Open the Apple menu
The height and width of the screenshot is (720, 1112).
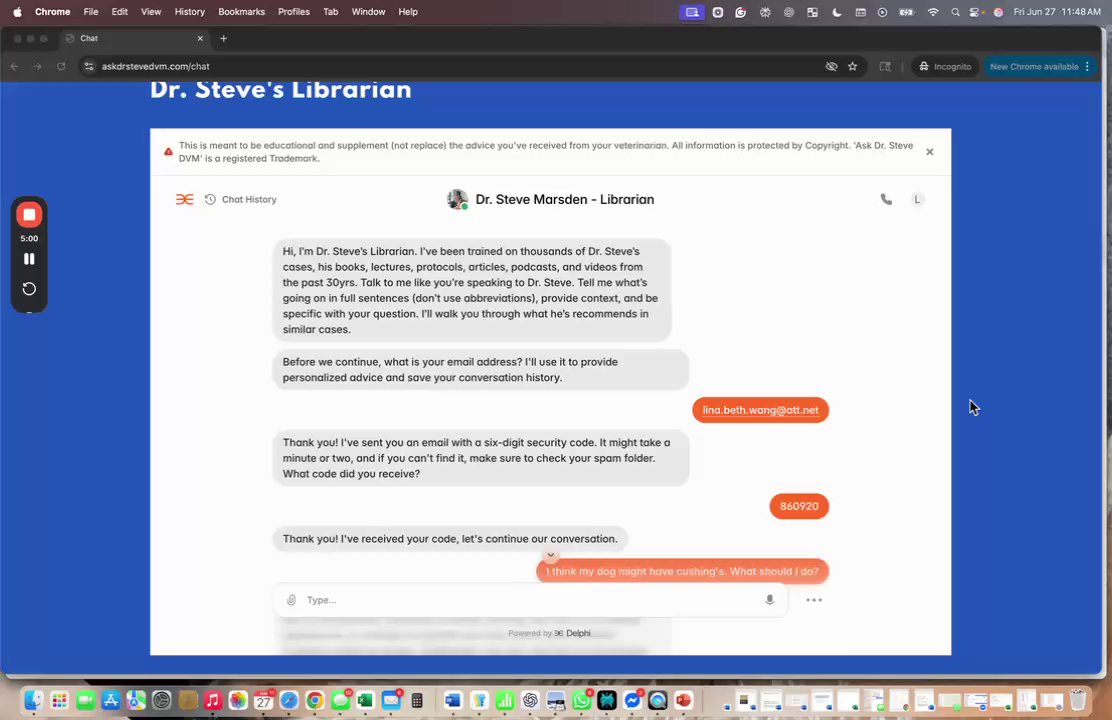pyautogui.click(x=18, y=12)
